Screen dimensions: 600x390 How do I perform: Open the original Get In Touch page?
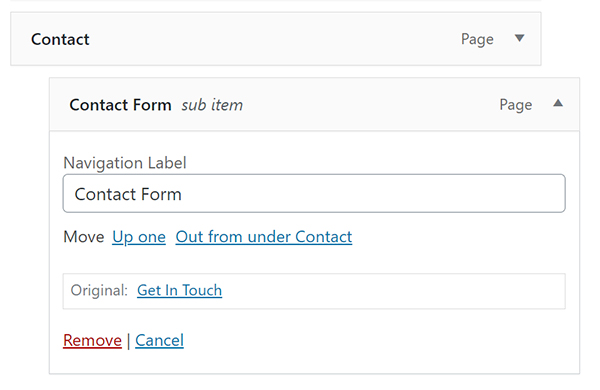[x=179, y=290]
